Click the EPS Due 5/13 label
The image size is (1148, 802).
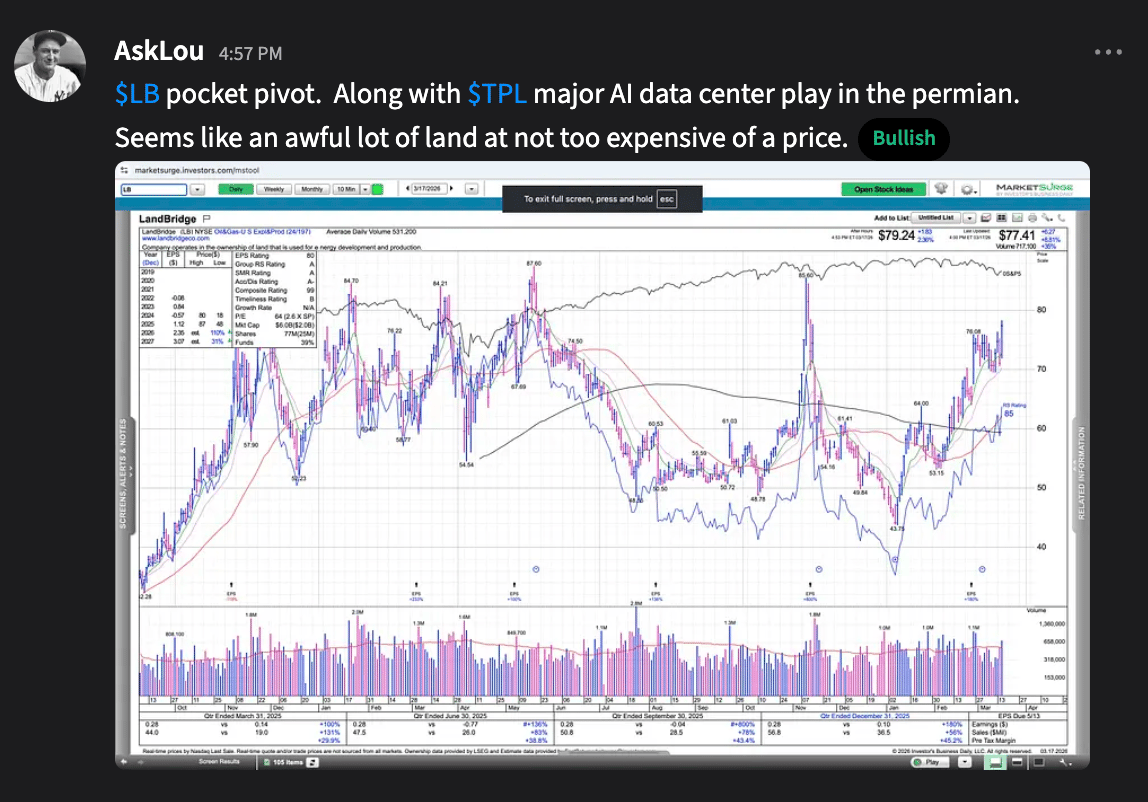point(1020,716)
